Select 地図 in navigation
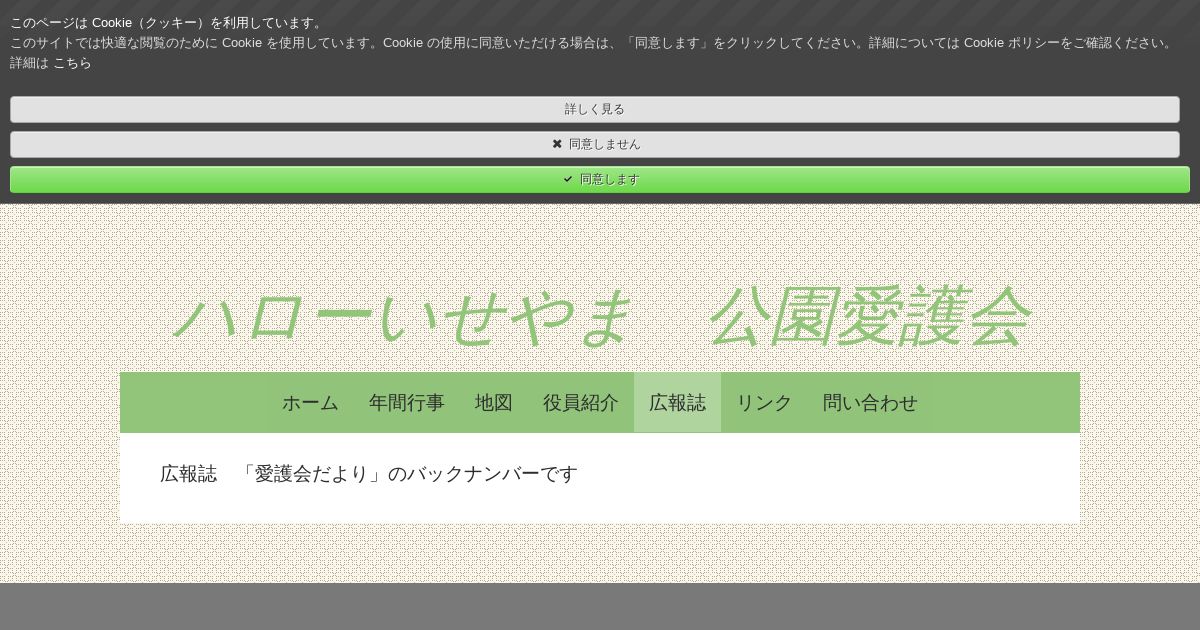 [x=494, y=402]
